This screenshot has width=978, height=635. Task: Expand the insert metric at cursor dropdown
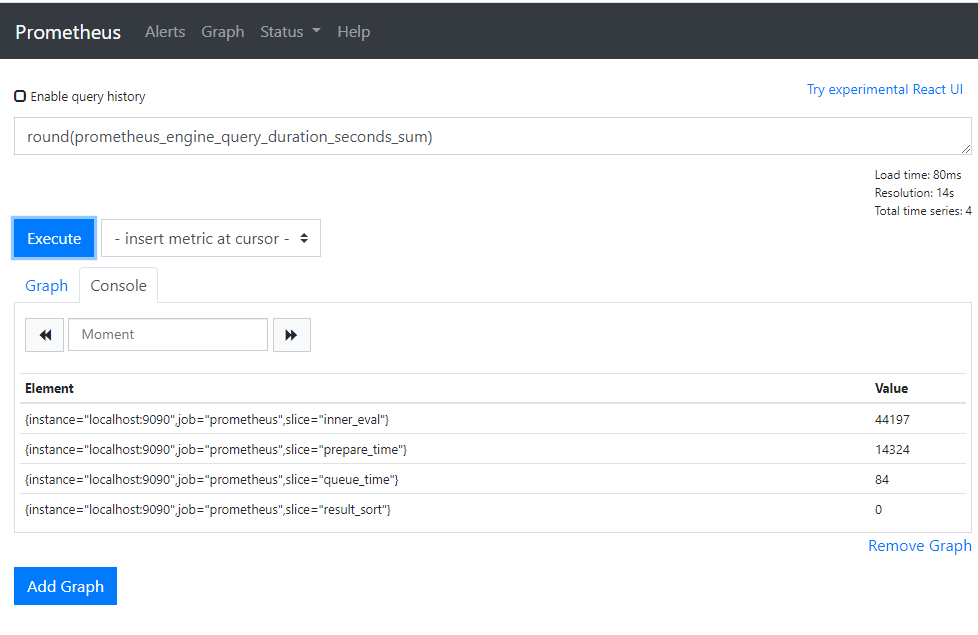tap(211, 239)
